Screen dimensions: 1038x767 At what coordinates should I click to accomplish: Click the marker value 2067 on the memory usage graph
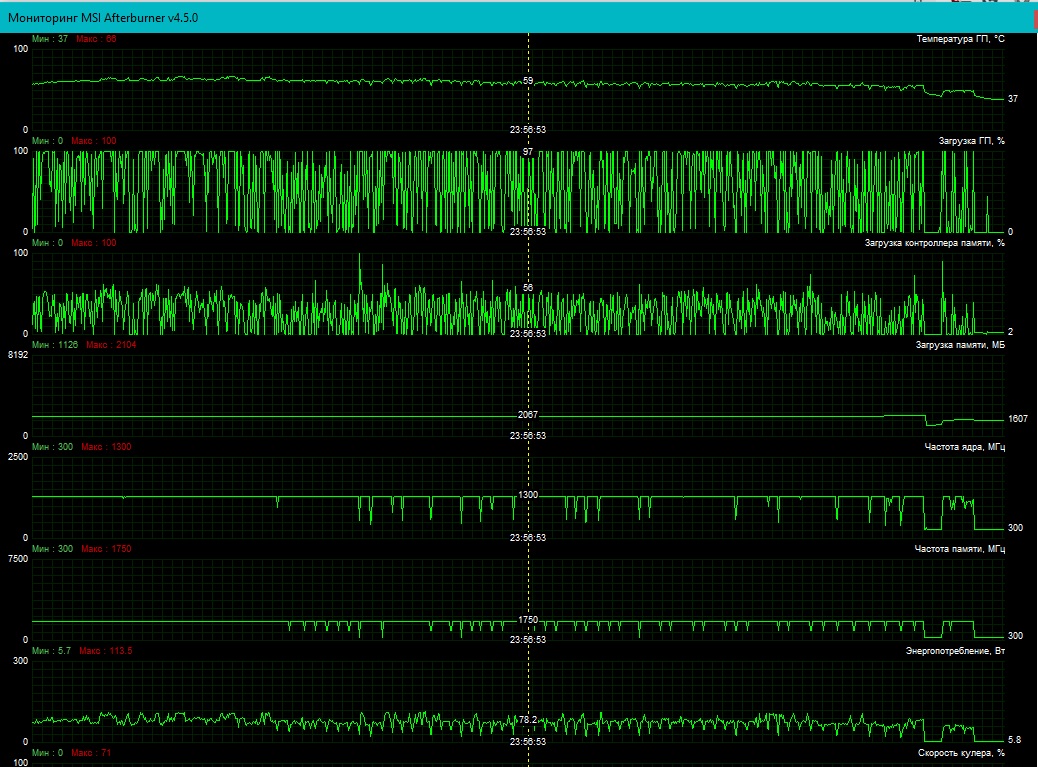[528, 414]
